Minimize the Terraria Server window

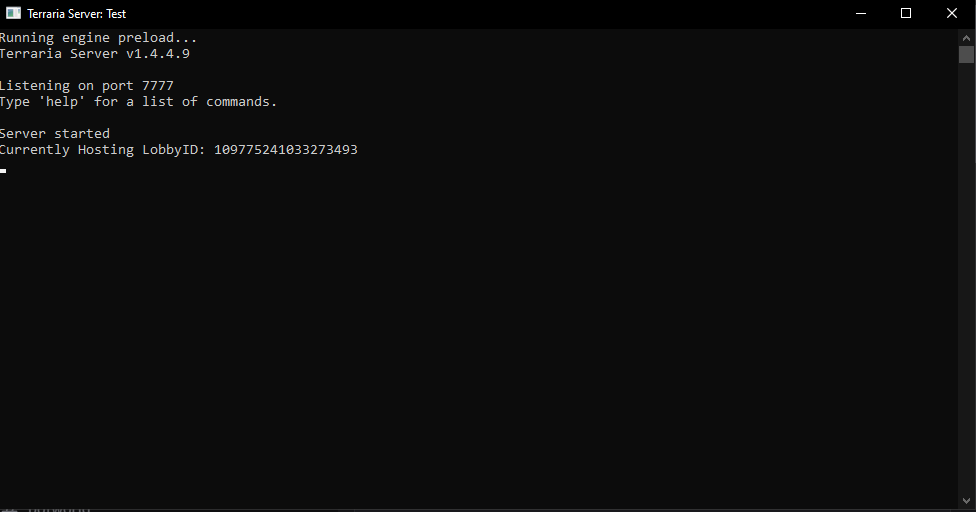pyautogui.click(x=860, y=14)
